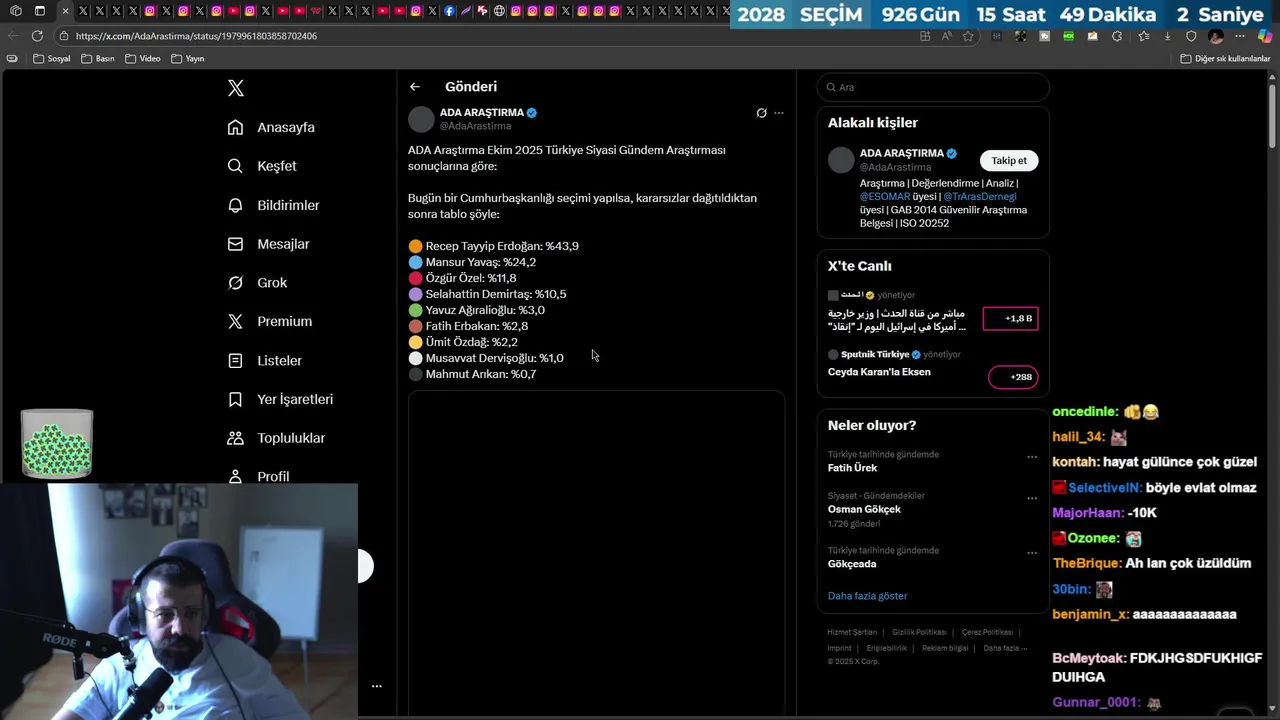The height and width of the screenshot is (720, 1280).
Task: Open Yer İşaretleri bookmarks
Action: [281, 399]
